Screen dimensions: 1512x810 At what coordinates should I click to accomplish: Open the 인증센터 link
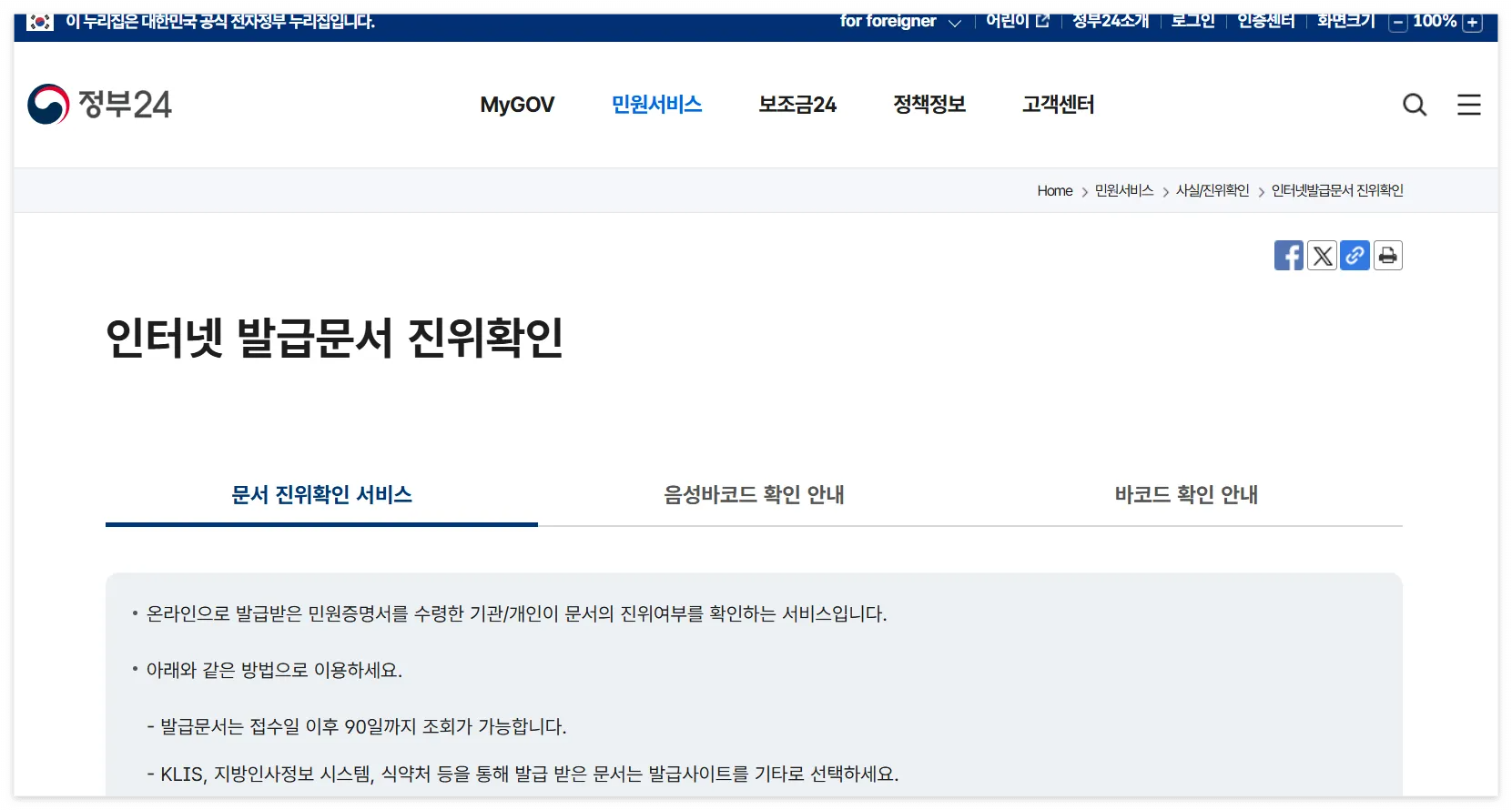click(x=1266, y=21)
